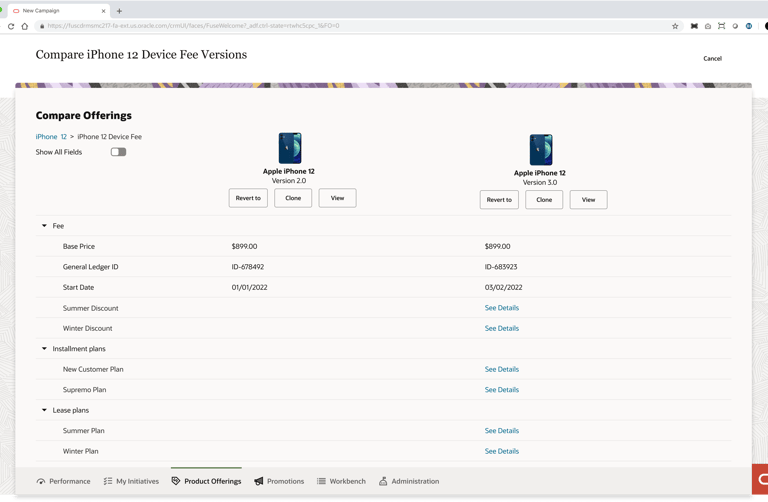Go to the Promotions tab

tap(279, 481)
